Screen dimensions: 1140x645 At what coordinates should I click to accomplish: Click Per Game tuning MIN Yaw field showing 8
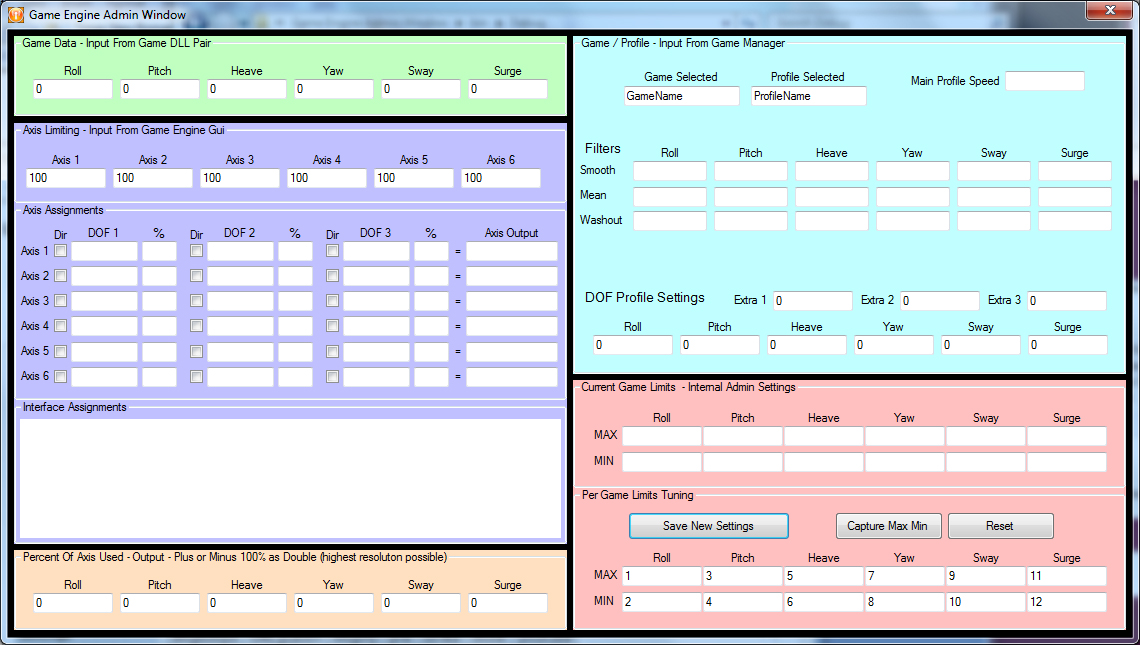coord(904,602)
